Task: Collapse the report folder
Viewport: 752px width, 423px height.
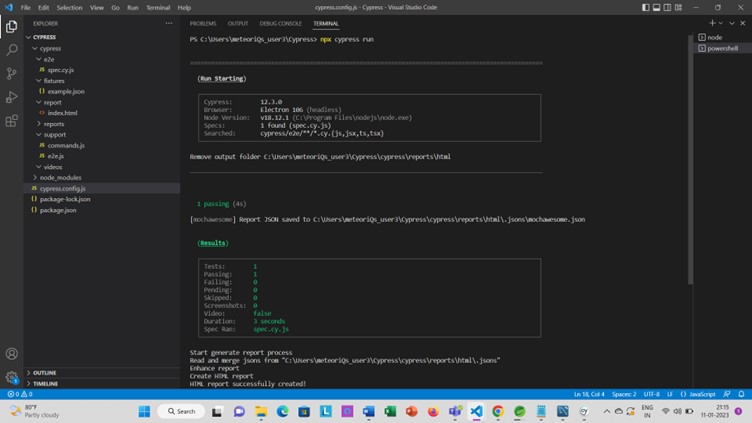Action: 39,102
